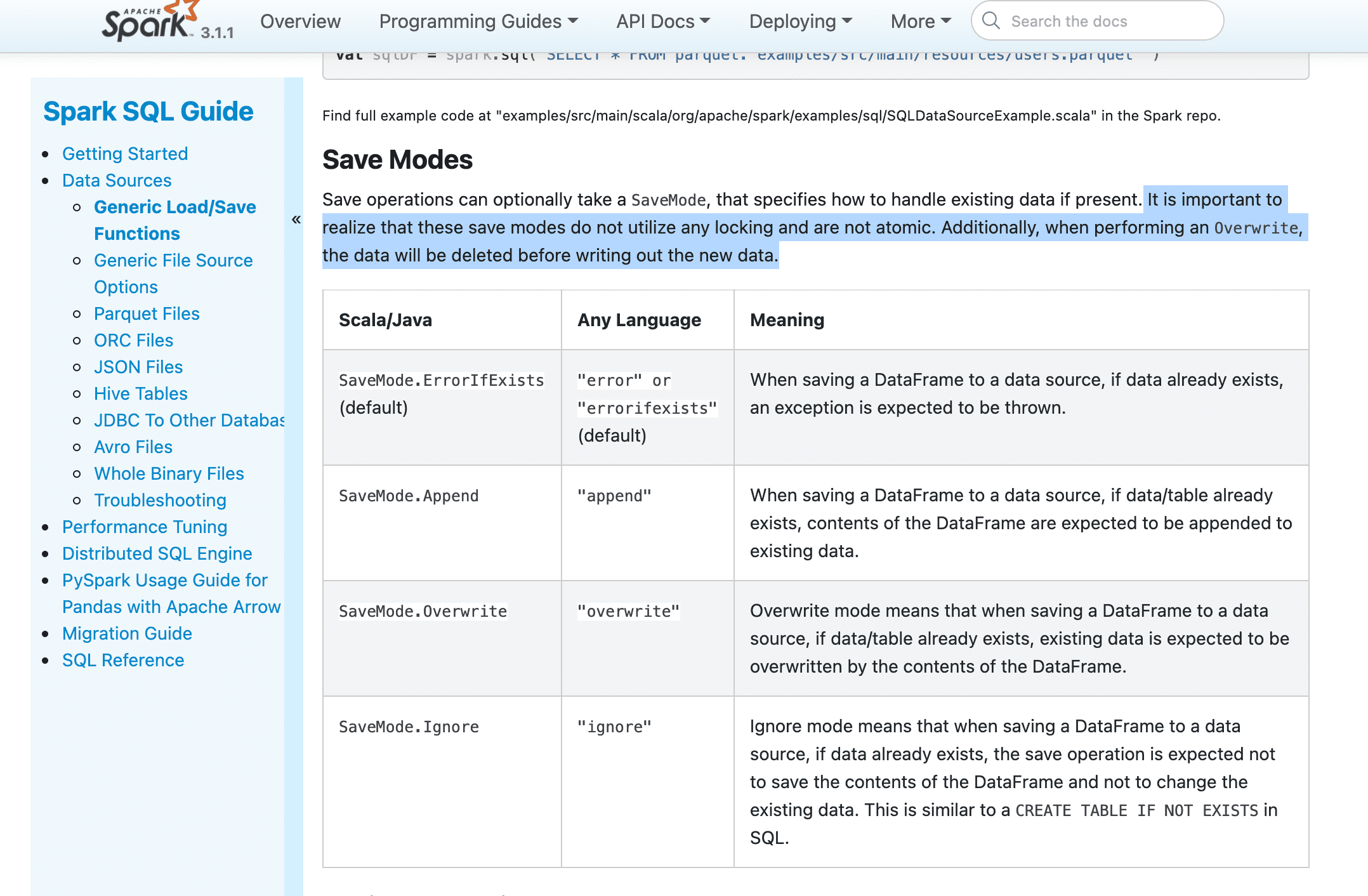Click the SaveMode.ErrorIfExists cell

pos(442,407)
